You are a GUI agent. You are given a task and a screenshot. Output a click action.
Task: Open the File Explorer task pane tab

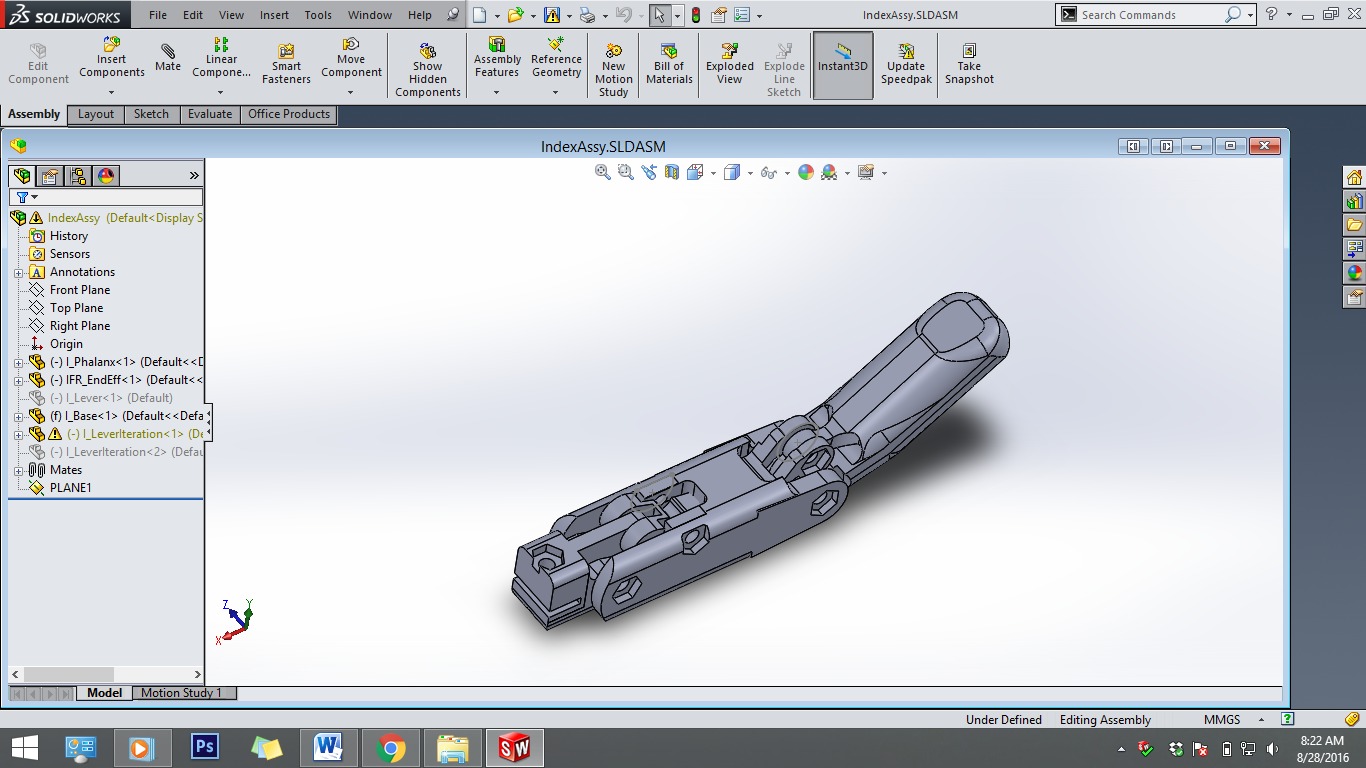(1354, 225)
